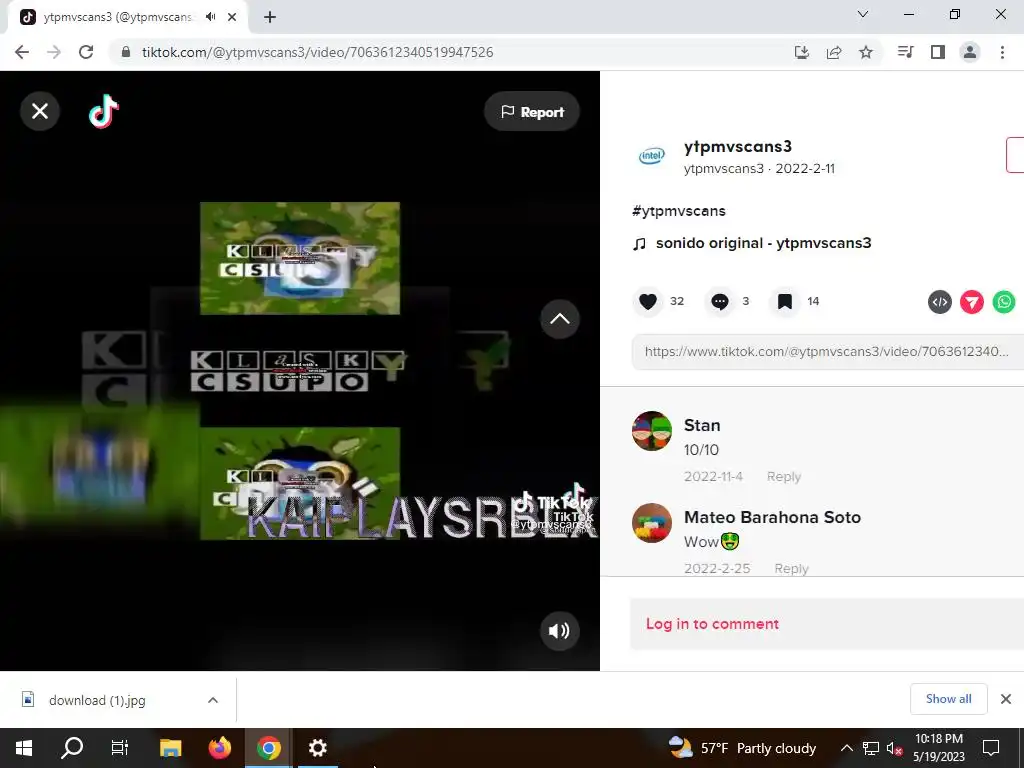Viewport: 1024px width, 768px height.
Task: Launch Firefox from taskbar
Action: [220, 748]
